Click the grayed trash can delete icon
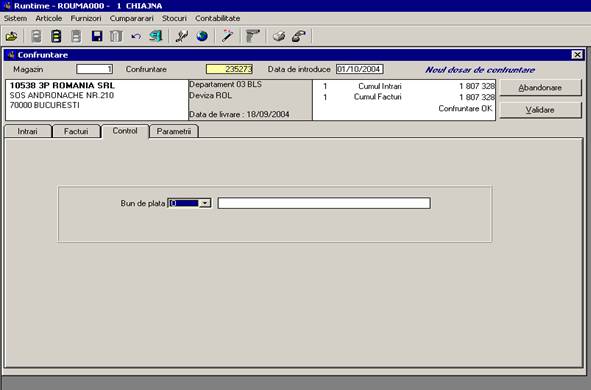This screenshot has height=390, width=591. click(116, 36)
